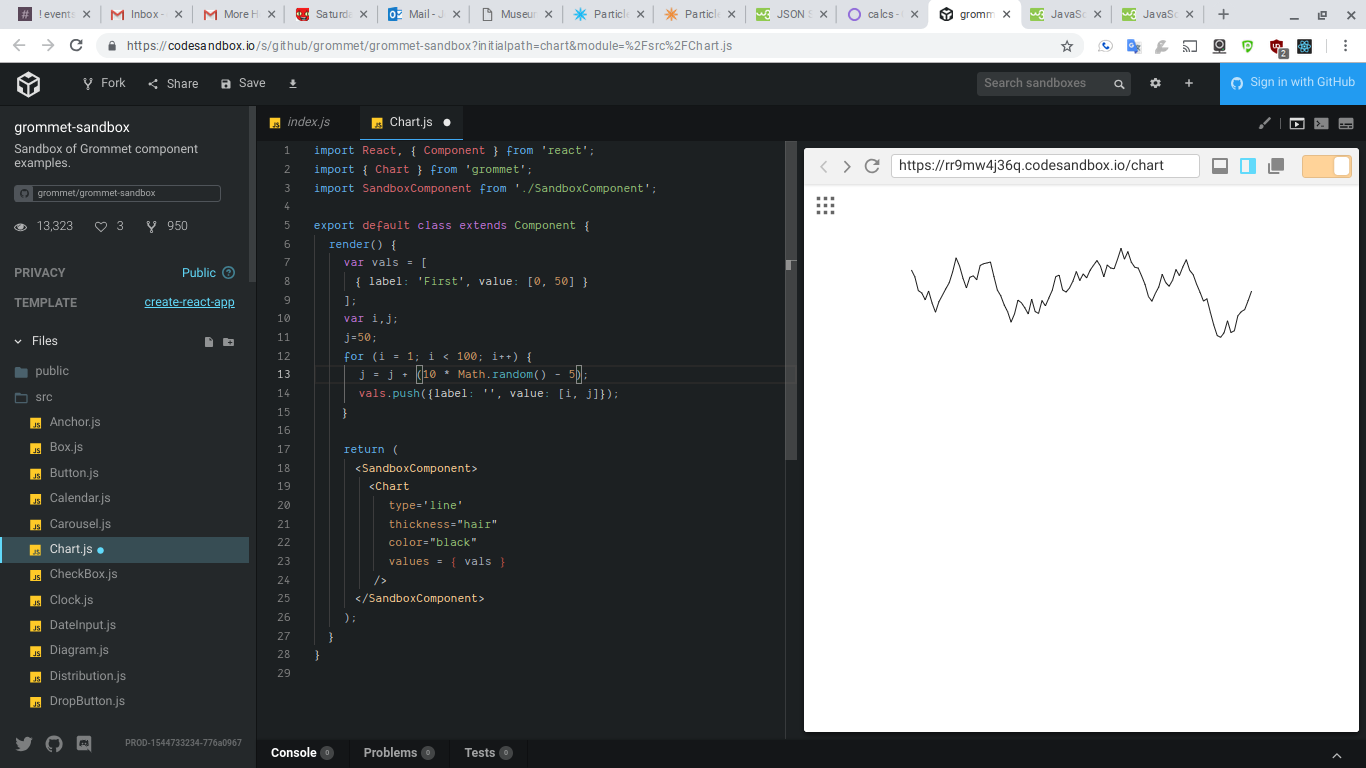Refresh the sandbox preview
The image size is (1366, 768).
point(872,166)
